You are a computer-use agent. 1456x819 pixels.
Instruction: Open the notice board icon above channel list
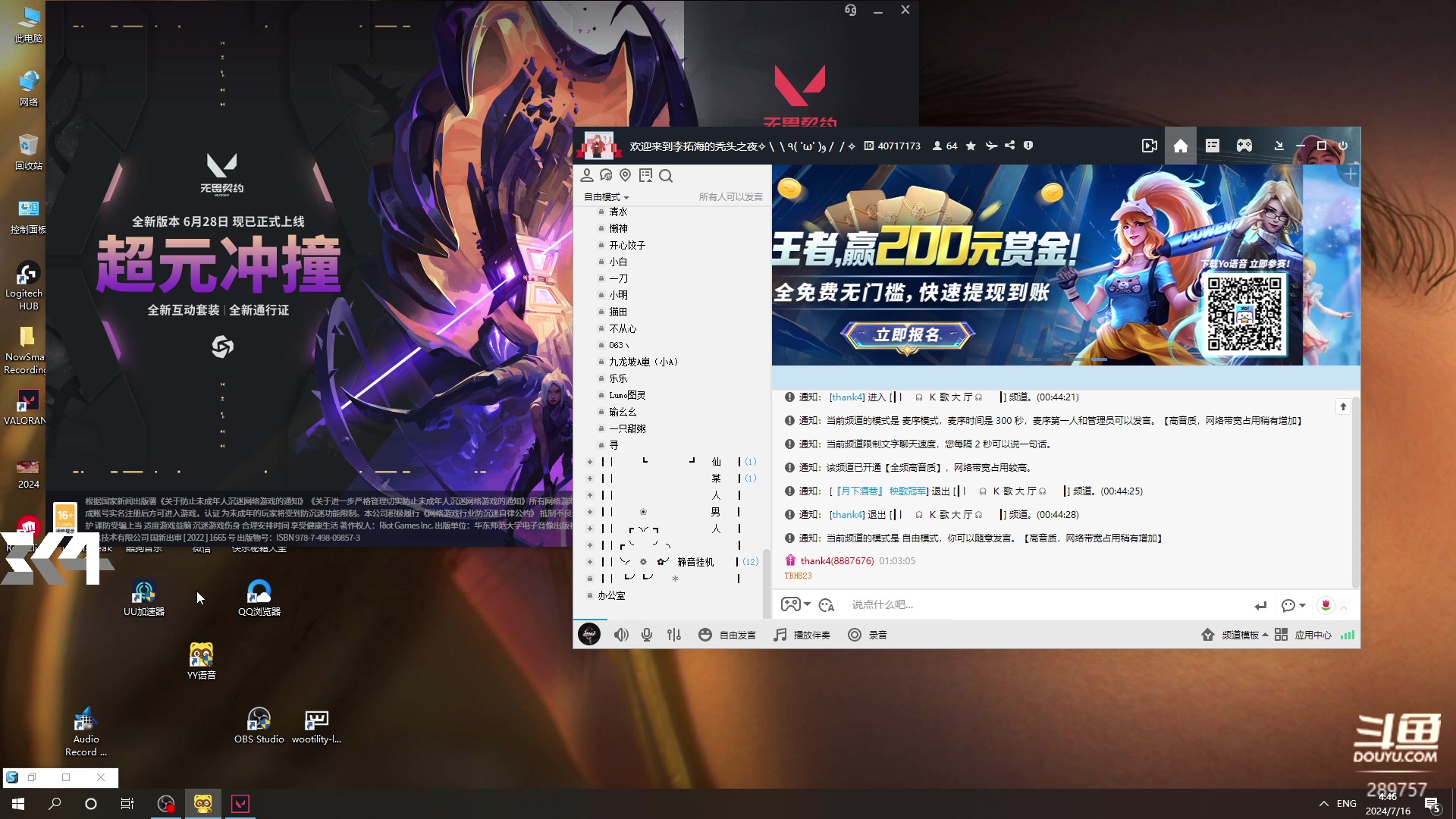[x=646, y=176]
